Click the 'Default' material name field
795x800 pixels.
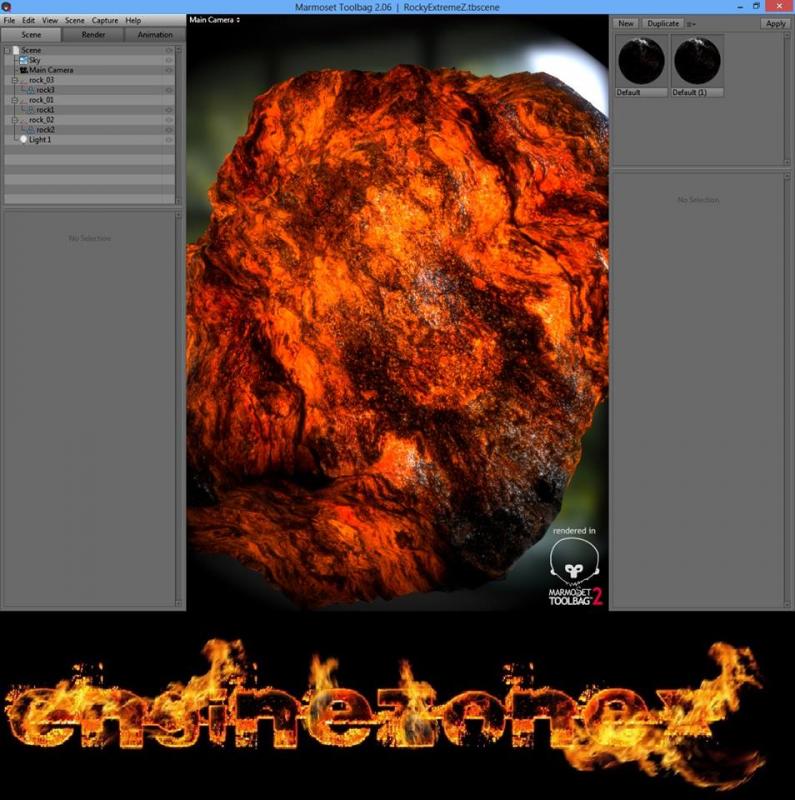tap(641, 92)
